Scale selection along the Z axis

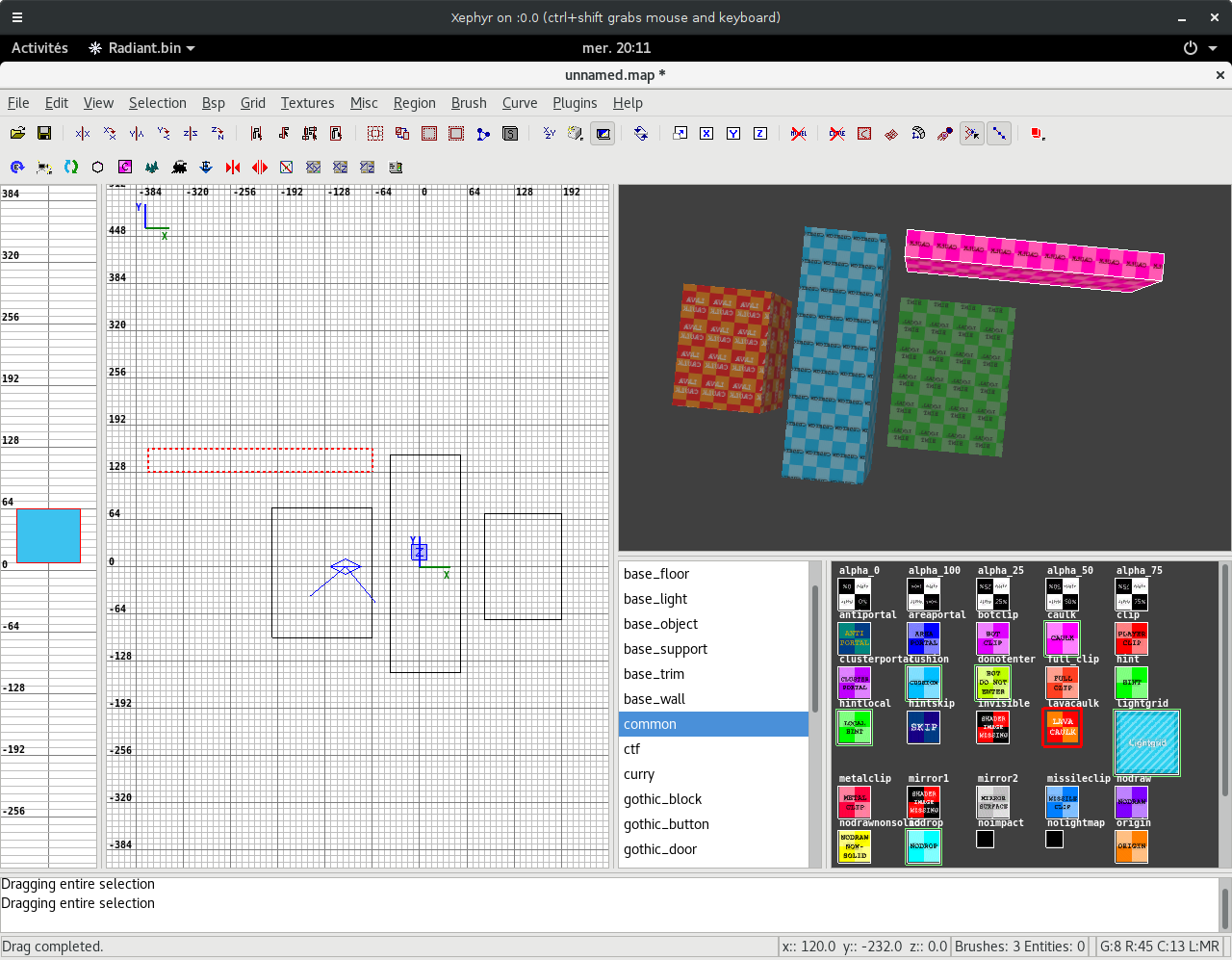[760, 134]
